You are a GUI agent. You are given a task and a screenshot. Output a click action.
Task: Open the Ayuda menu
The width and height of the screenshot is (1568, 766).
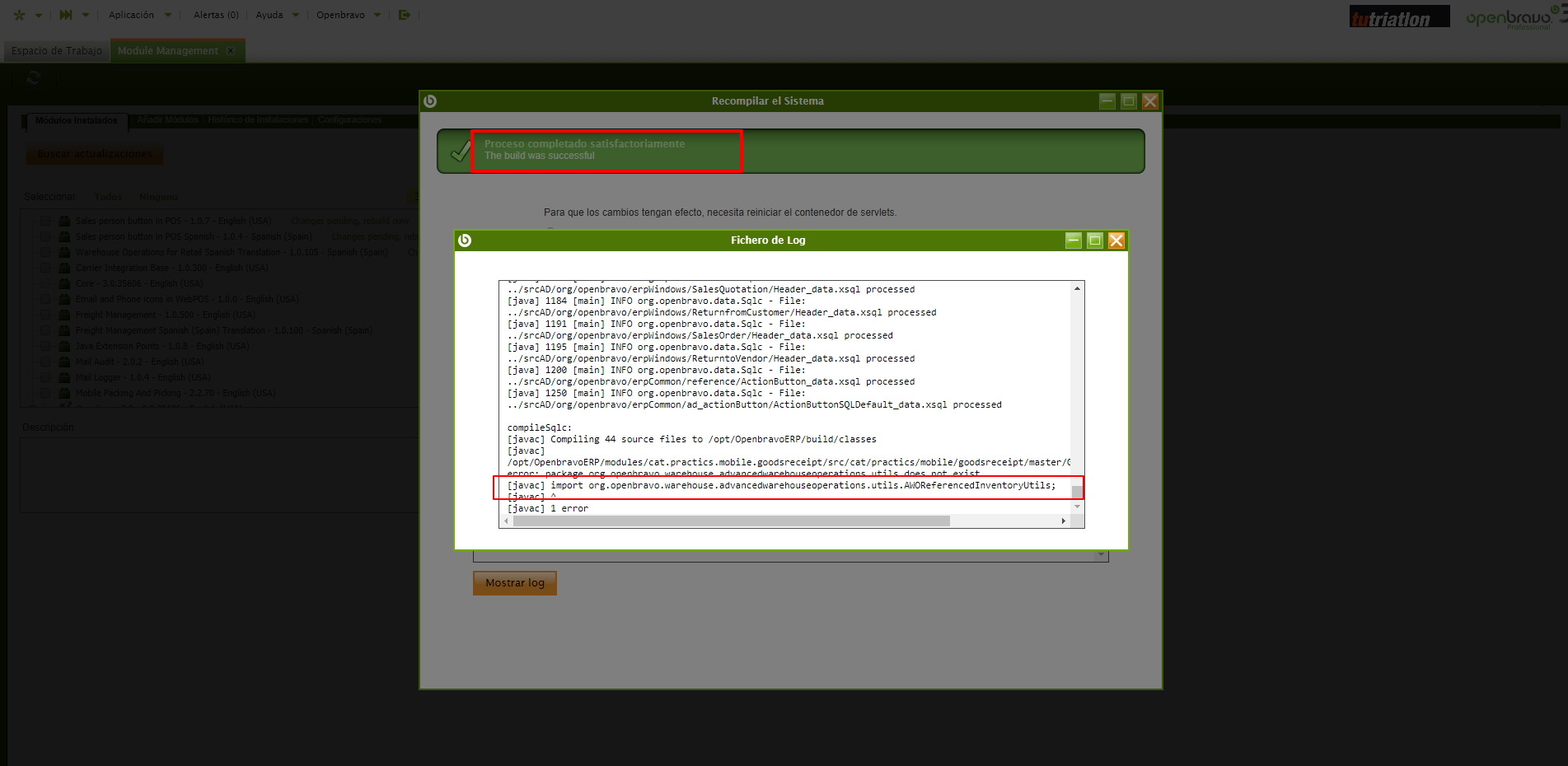[x=269, y=15]
